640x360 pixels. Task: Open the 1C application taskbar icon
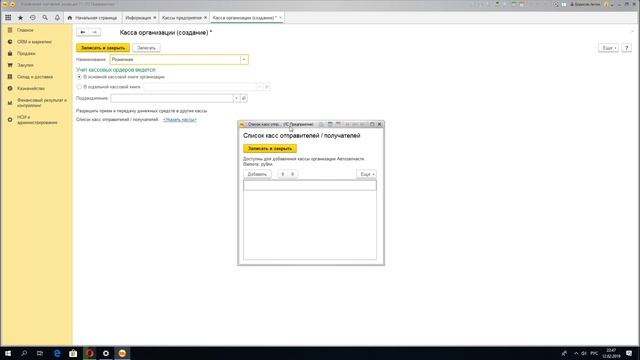[x=122, y=353]
